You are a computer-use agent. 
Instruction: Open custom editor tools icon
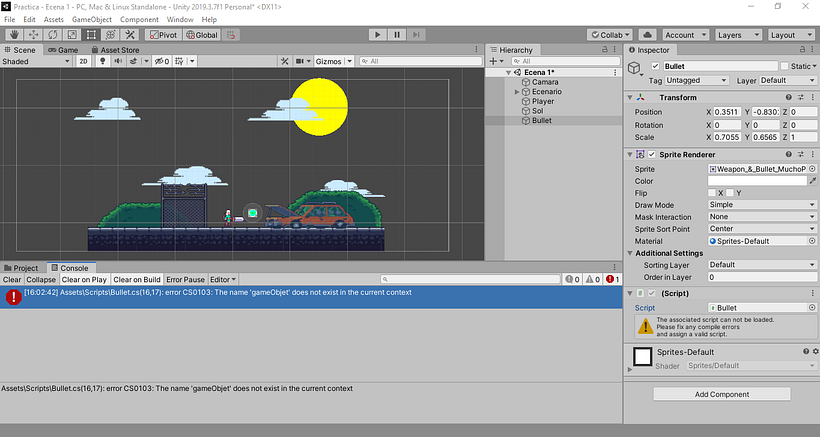tap(130, 34)
